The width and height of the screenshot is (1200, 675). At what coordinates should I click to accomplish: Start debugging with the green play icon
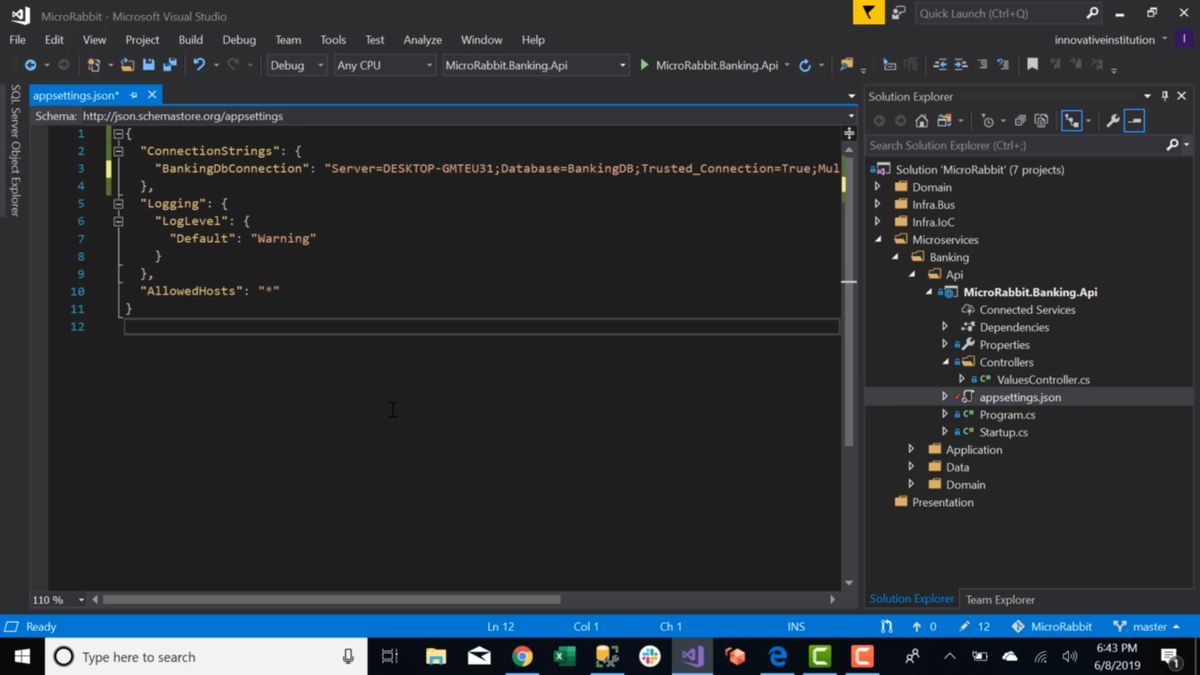tap(644, 65)
